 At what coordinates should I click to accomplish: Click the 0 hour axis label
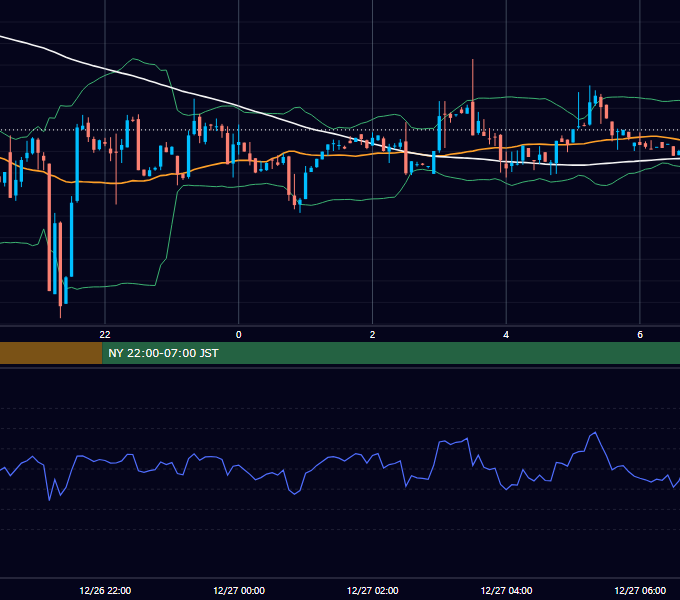[239, 335]
